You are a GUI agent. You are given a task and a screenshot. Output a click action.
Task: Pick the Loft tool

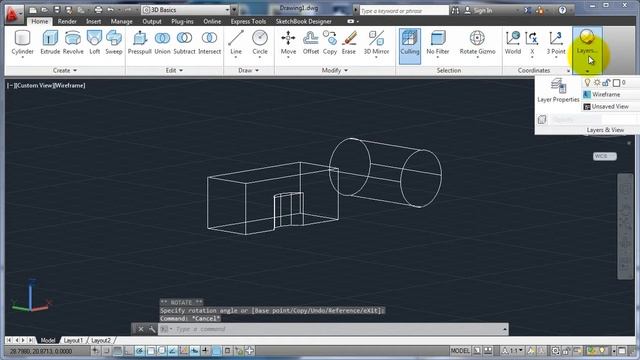(95, 43)
